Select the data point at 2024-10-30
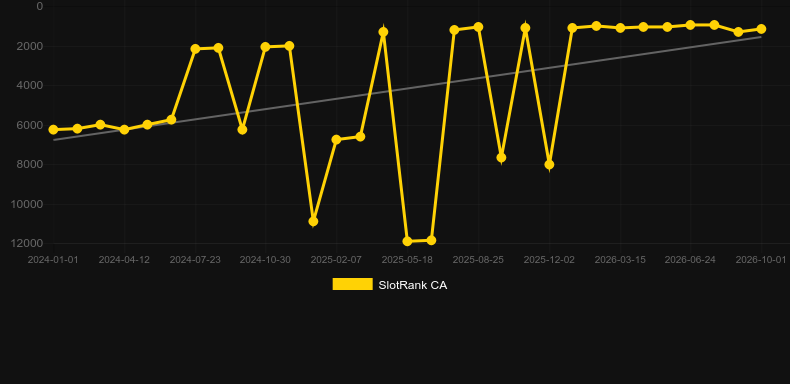Image resolution: width=790 pixels, height=384 pixels. coord(266,47)
